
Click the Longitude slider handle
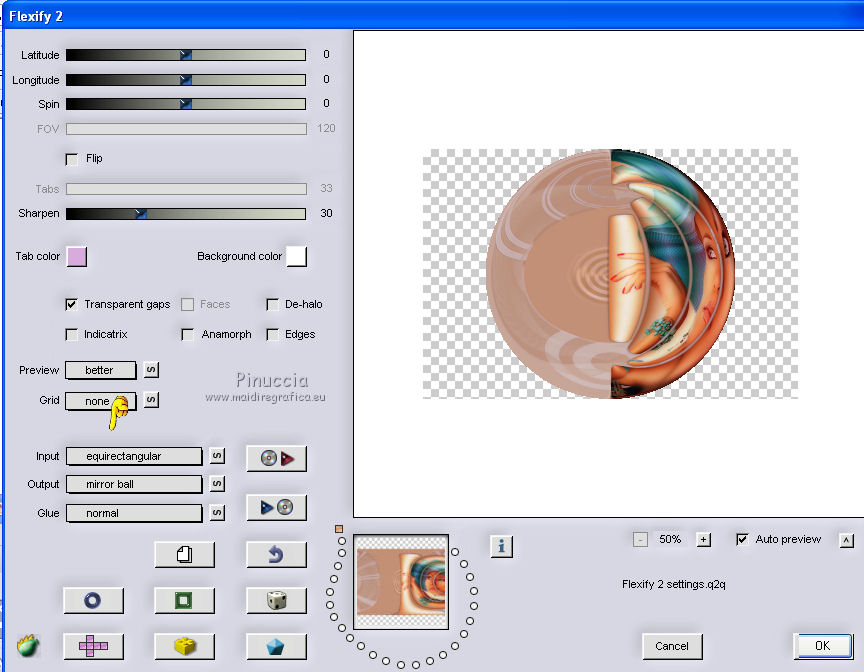[x=186, y=80]
